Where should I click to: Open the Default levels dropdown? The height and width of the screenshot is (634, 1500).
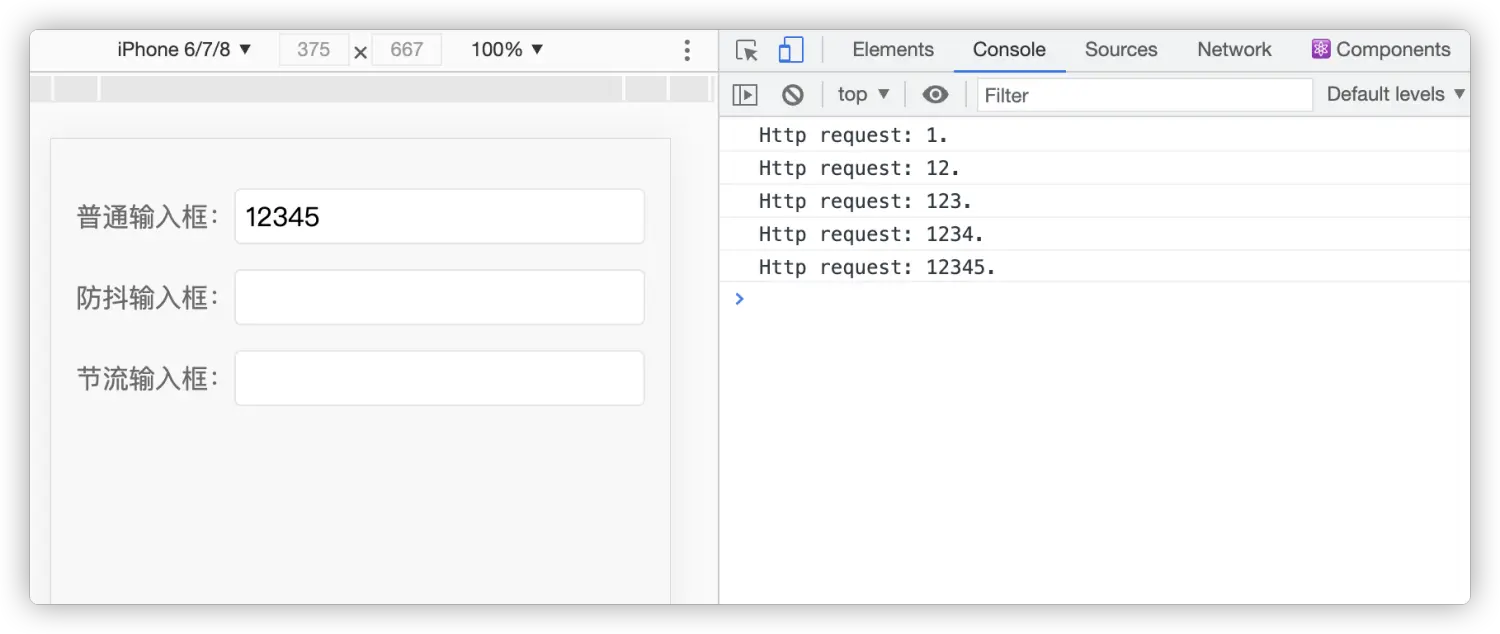click(1395, 95)
